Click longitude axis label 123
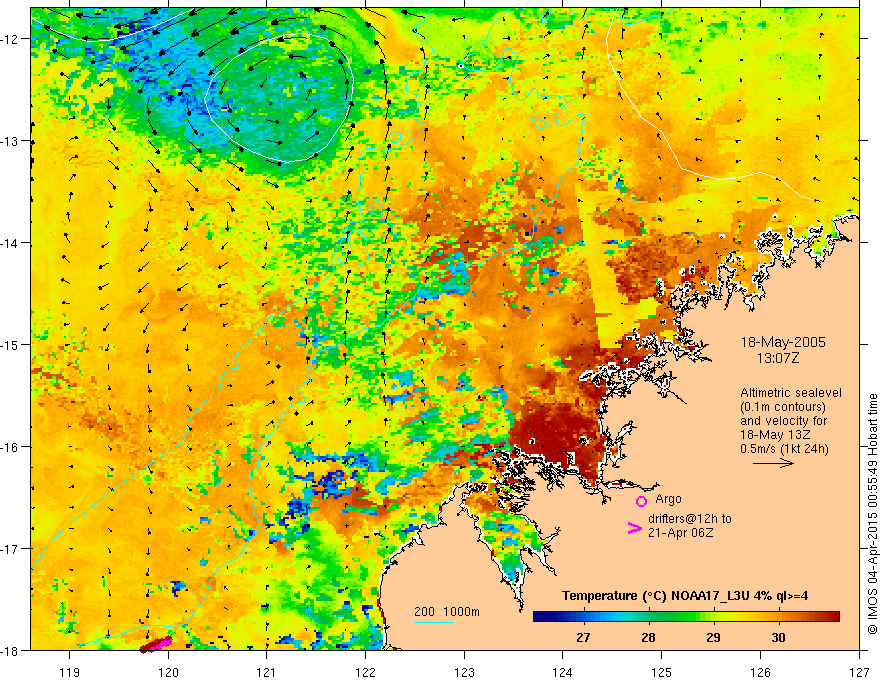880x680 pixels. (x=464, y=673)
